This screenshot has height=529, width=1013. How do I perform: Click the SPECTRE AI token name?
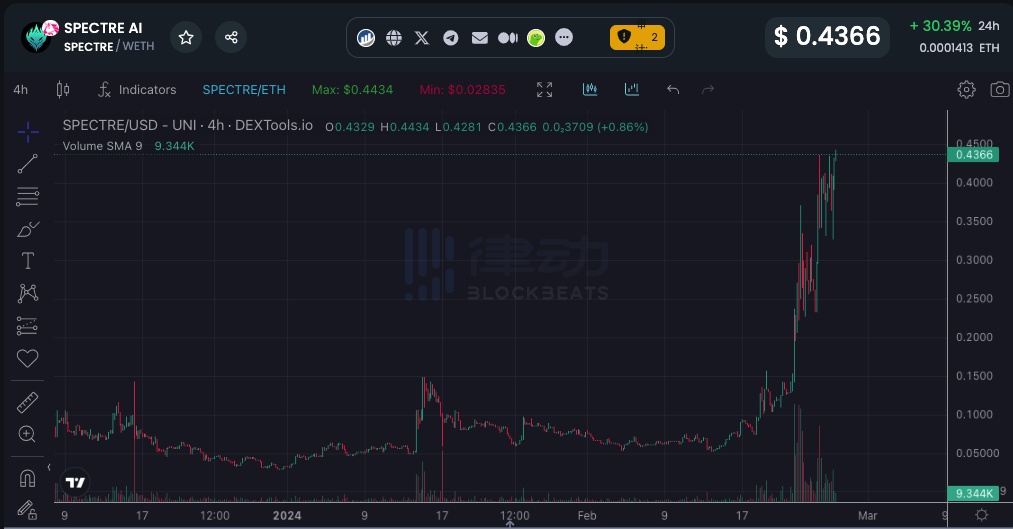click(103, 28)
